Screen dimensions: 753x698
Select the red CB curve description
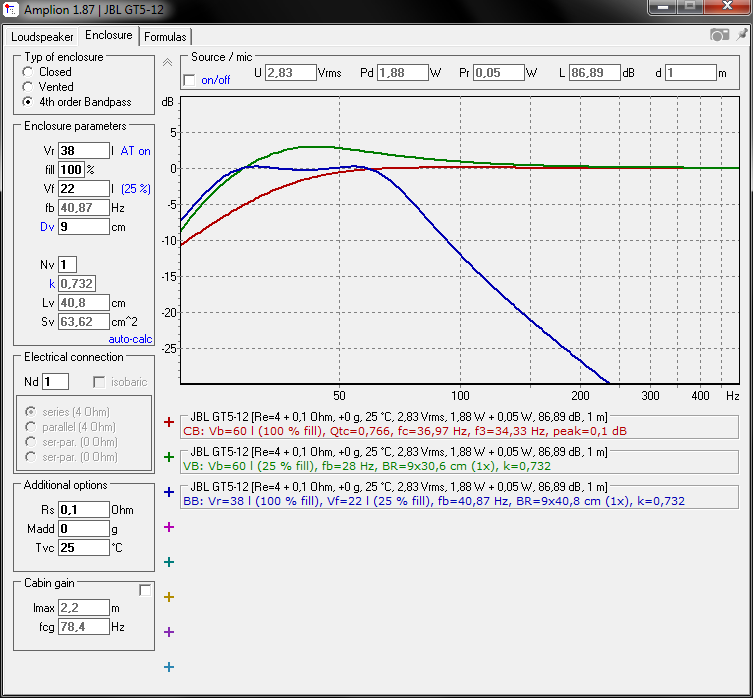(405, 431)
